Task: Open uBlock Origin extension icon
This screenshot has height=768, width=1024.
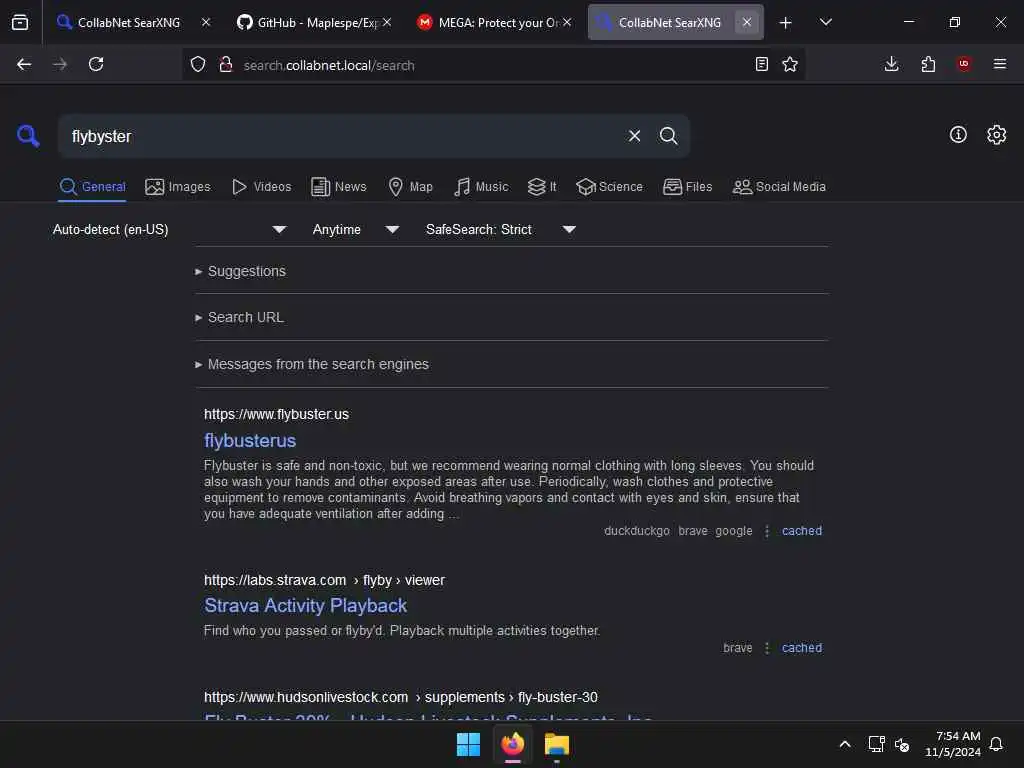Action: (964, 64)
